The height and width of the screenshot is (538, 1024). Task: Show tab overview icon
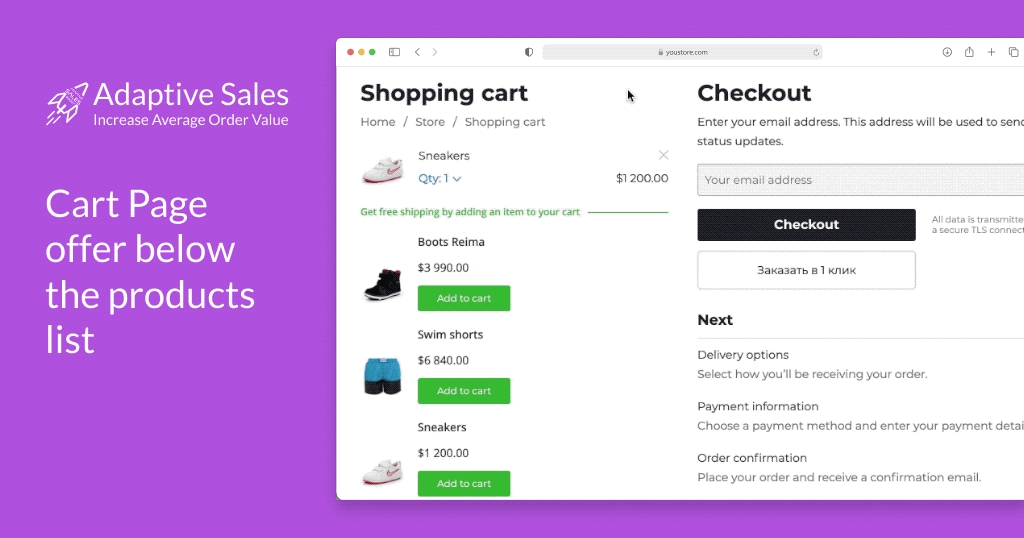tap(1013, 52)
